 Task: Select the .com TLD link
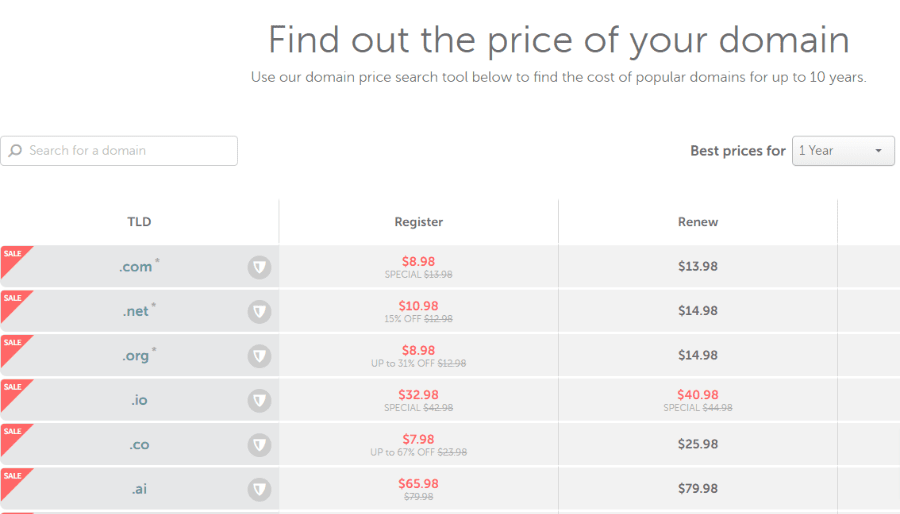tap(136, 267)
